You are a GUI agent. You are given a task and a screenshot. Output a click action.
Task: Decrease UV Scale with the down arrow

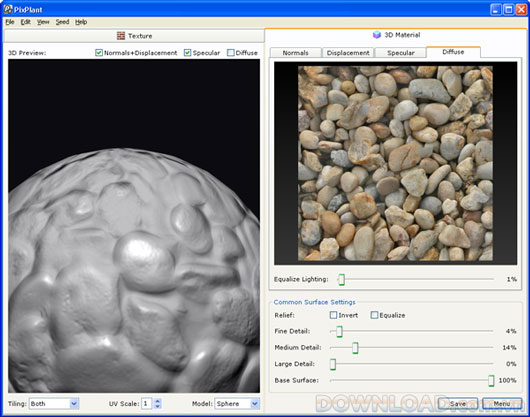[x=158, y=406]
